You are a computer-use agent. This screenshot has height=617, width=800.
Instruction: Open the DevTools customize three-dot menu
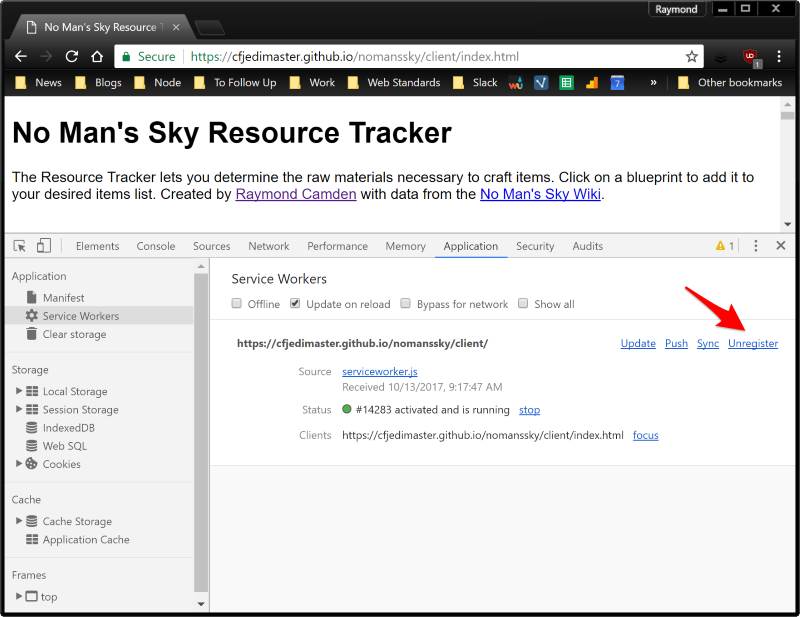click(756, 246)
